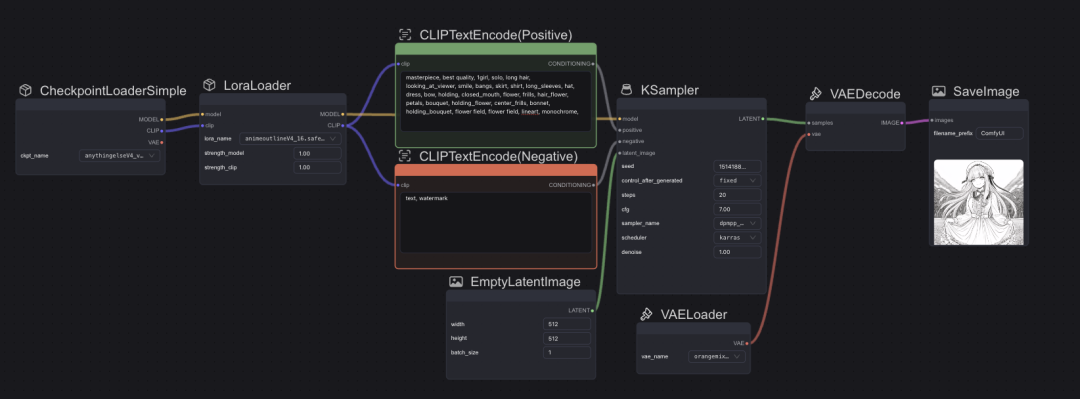Click the filename_prefix field showing ComfyUI
The width and height of the screenshot is (1080, 399).
click(x=999, y=134)
